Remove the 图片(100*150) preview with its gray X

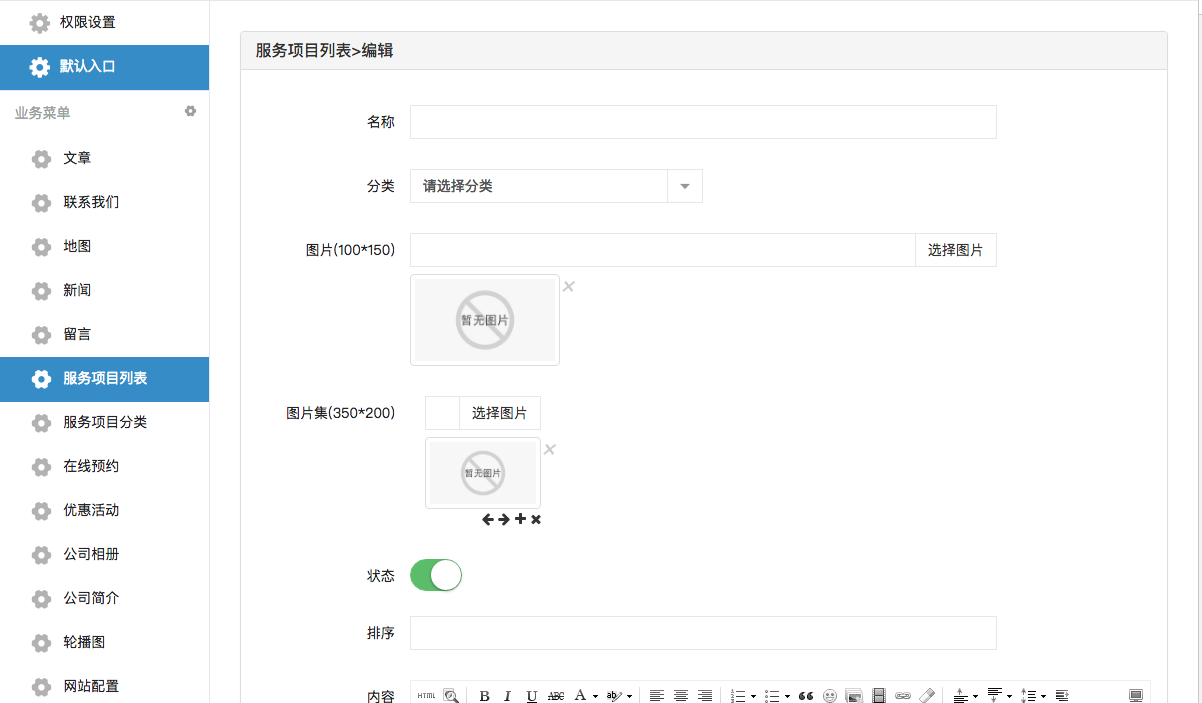pyautogui.click(x=568, y=287)
